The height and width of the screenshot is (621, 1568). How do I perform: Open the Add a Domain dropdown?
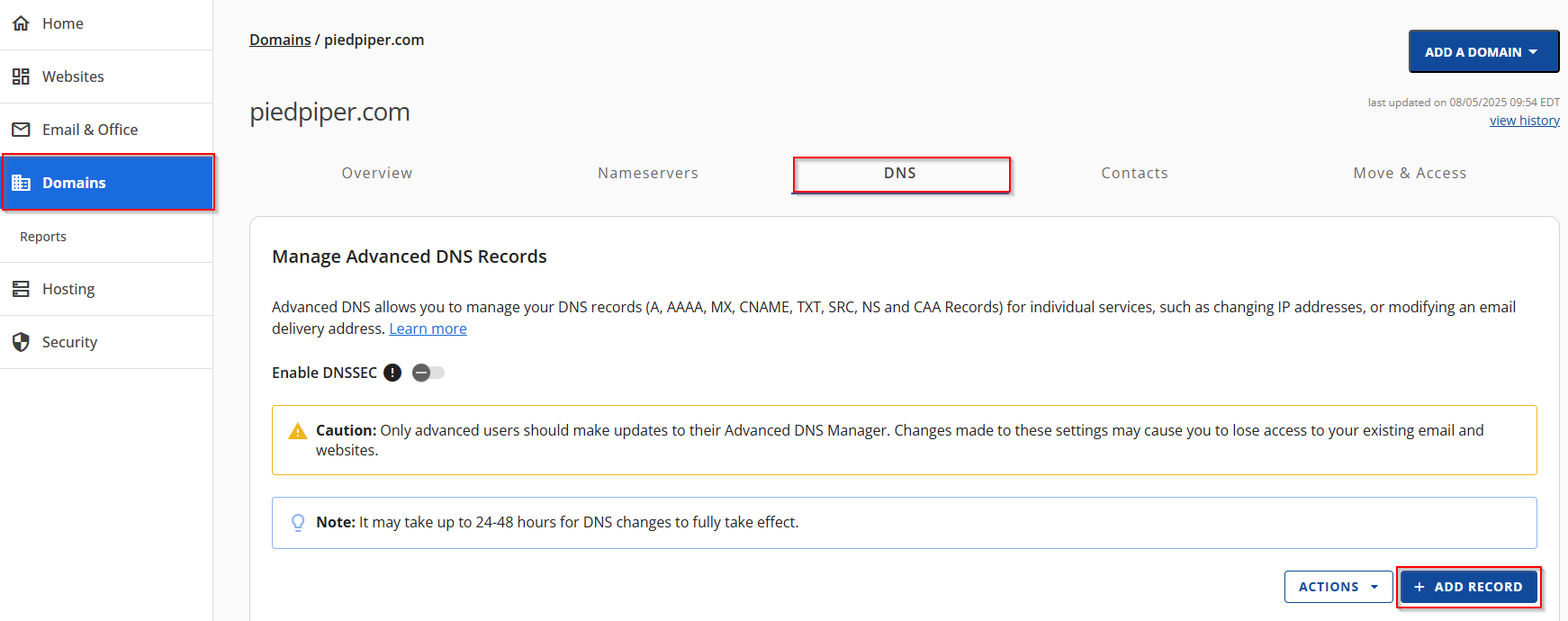(1482, 52)
